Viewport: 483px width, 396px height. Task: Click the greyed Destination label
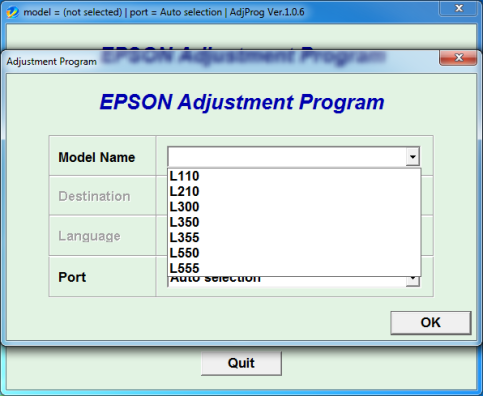[x=94, y=196]
